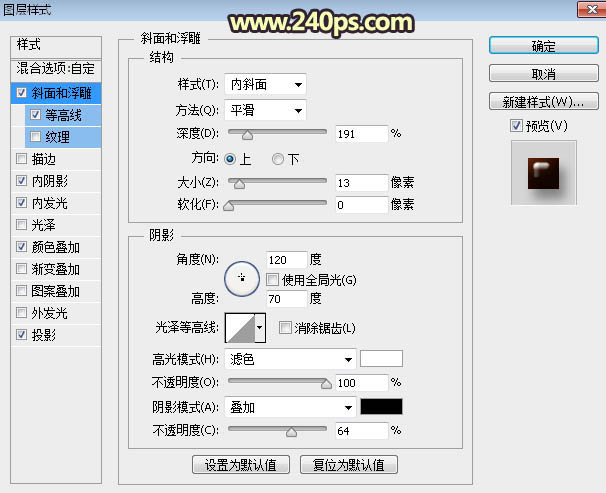This screenshot has height=493, width=606.
Task: Click the 确定 button
Action: pos(543,46)
